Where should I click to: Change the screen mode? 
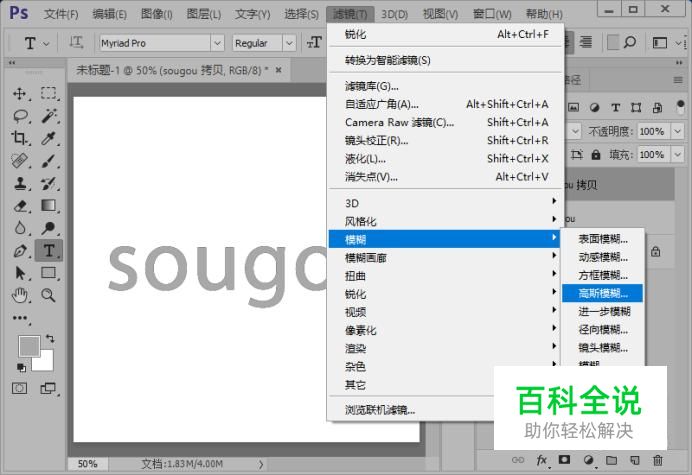(48, 388)
